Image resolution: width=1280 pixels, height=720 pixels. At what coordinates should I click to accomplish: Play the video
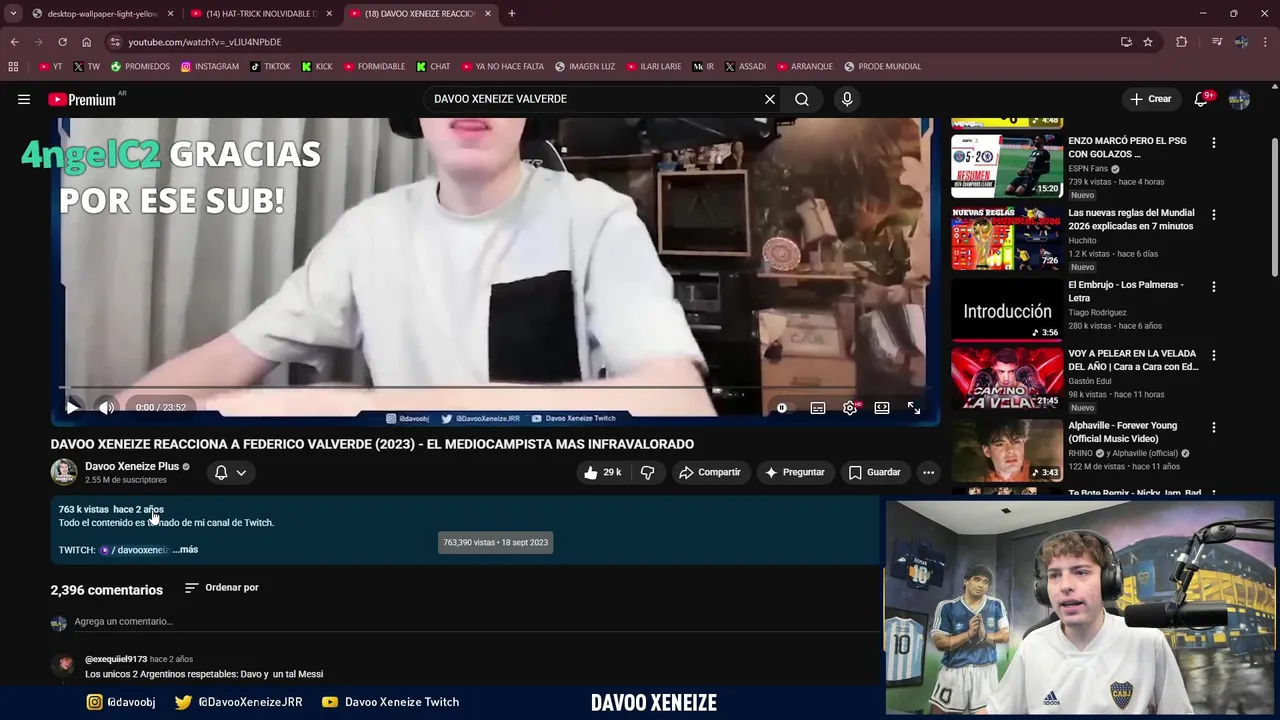tap(72, 408)
